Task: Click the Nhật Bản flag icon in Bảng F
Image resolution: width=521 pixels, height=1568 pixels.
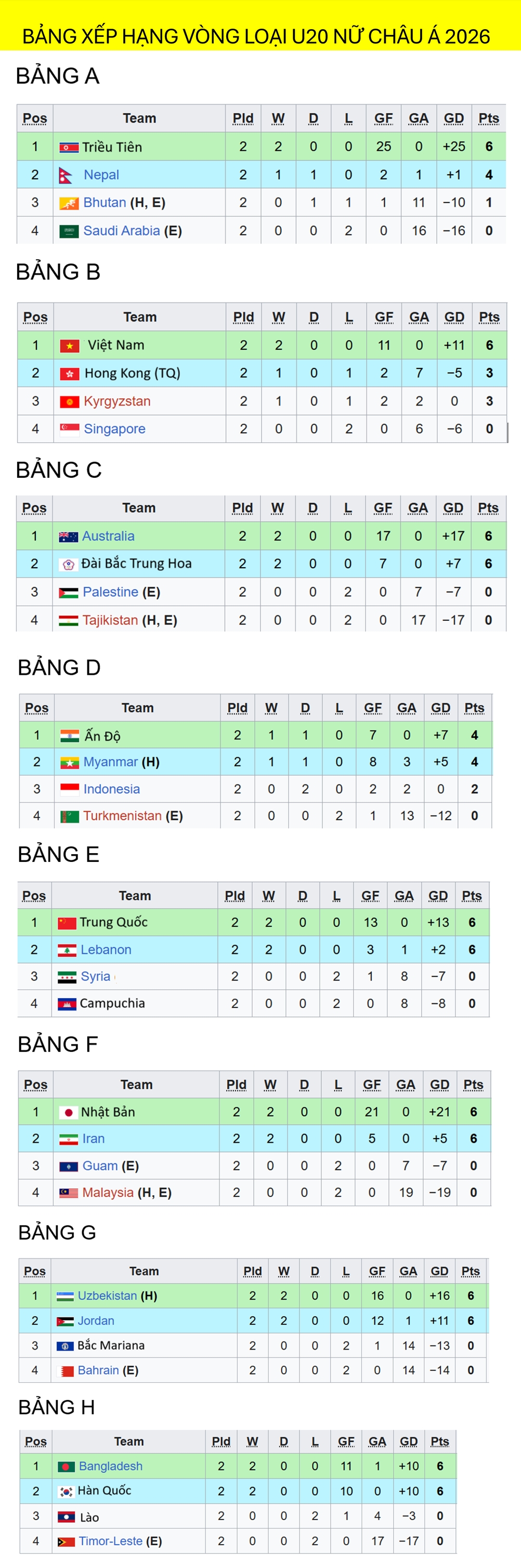Action: [68, 1113]
